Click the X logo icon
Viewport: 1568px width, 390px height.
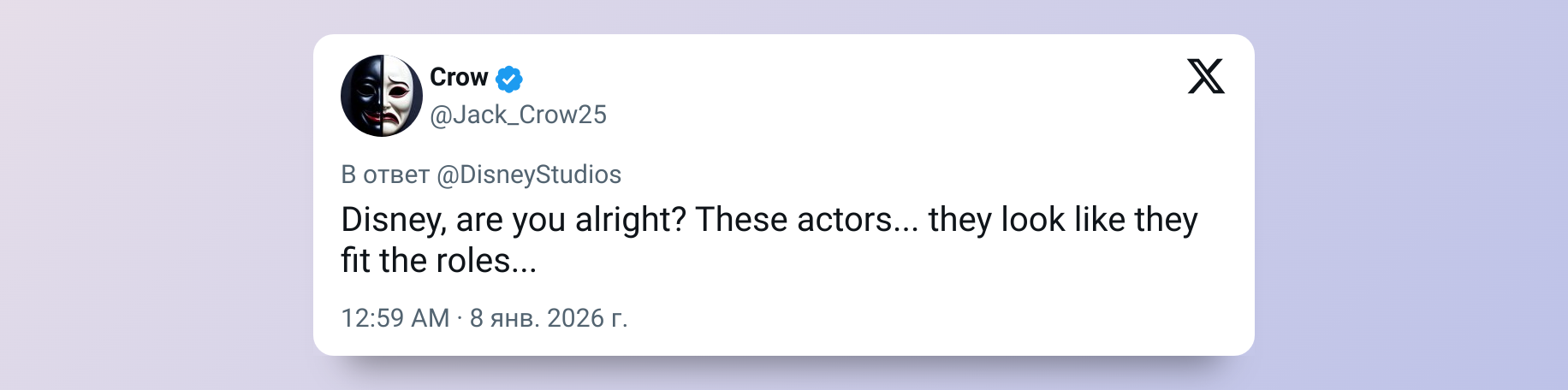point(1205,76)
